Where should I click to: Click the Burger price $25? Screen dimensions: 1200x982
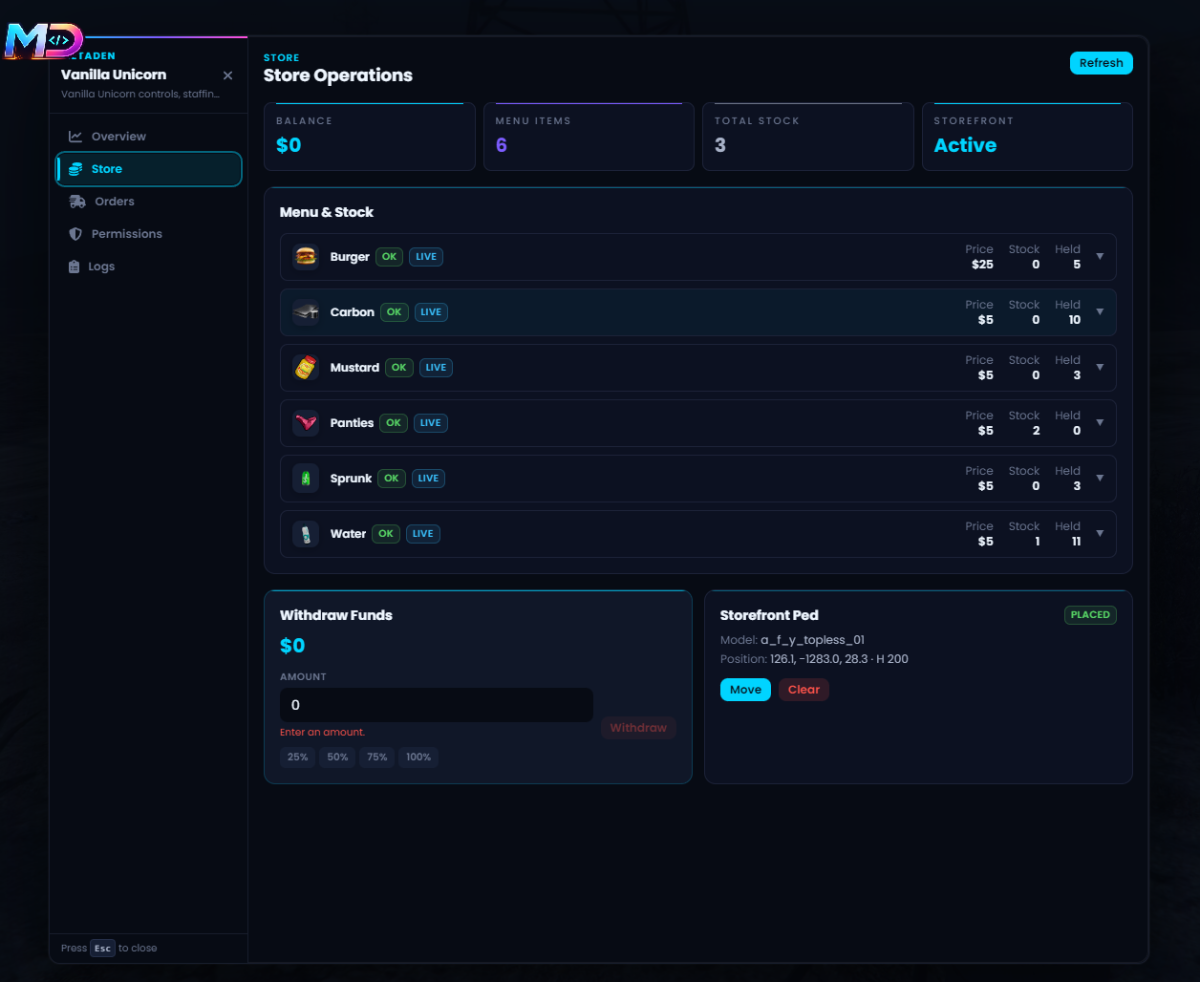point(982,265)
